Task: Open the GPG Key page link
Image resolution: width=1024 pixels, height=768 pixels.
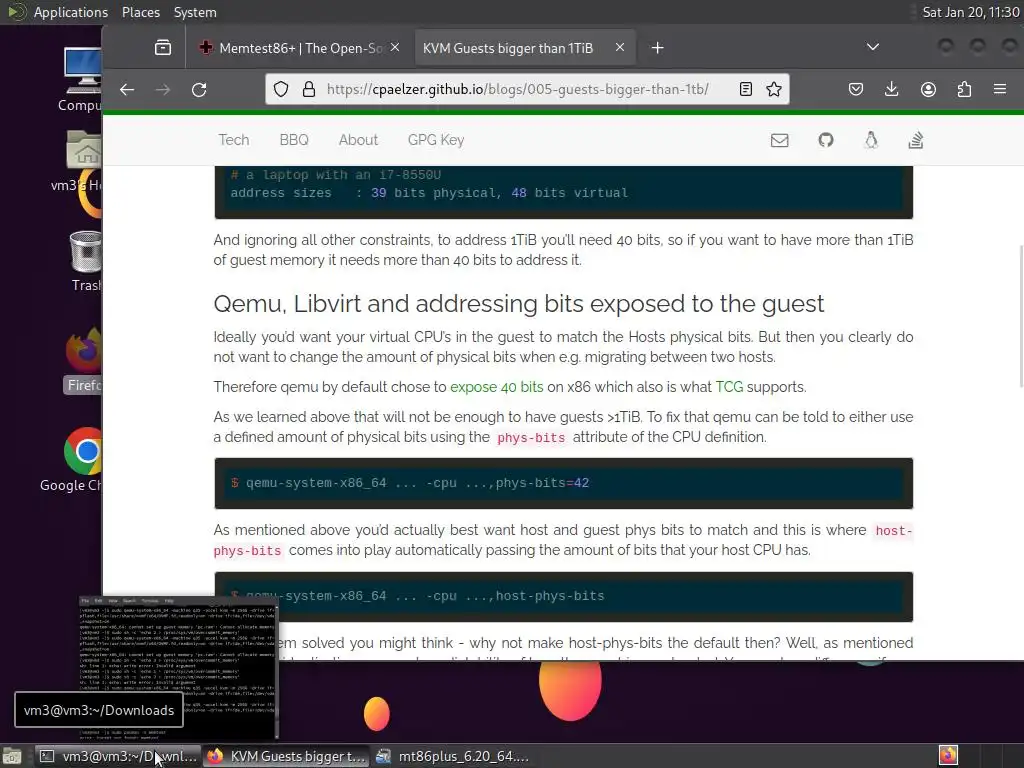Action: [436, 140]
